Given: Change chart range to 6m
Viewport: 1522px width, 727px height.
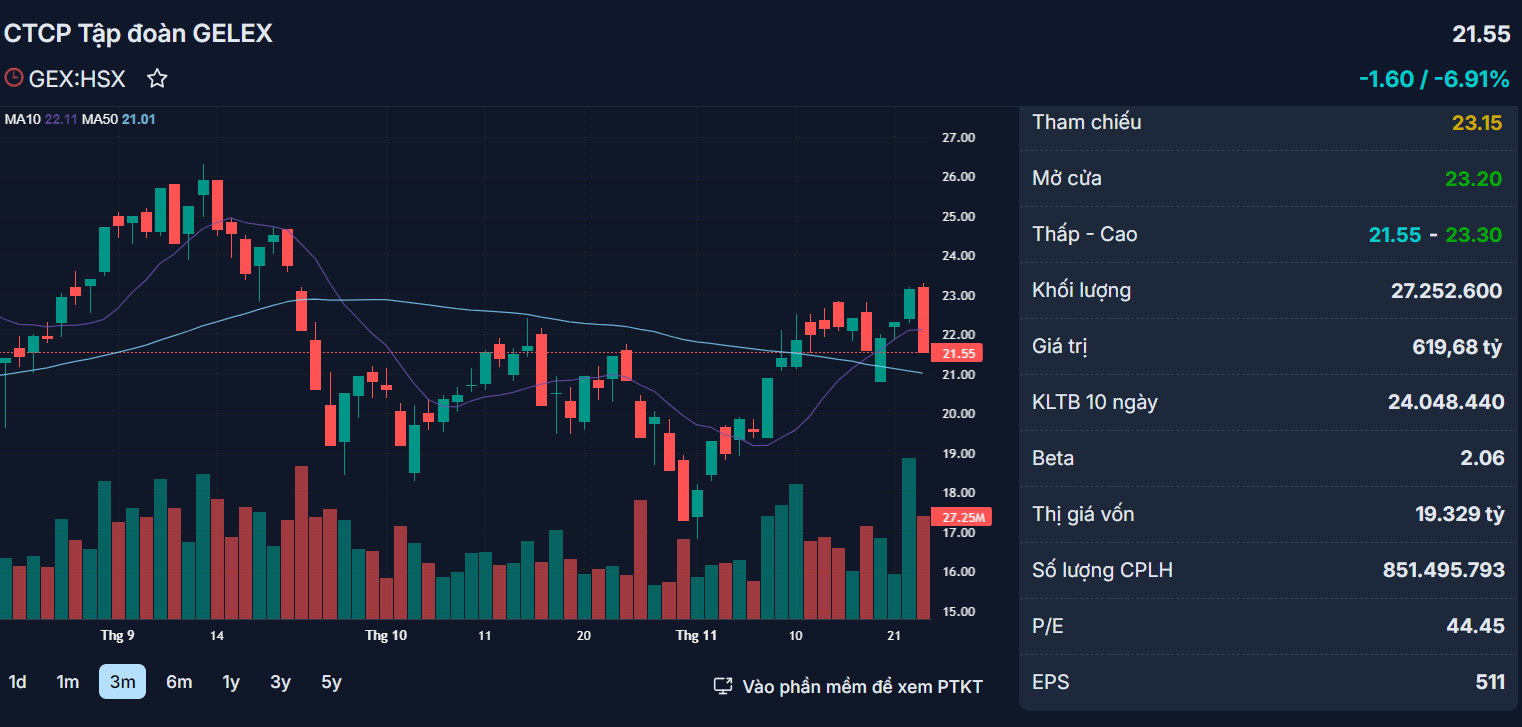Looking at the screenshot, I should [x=179, y=682].
